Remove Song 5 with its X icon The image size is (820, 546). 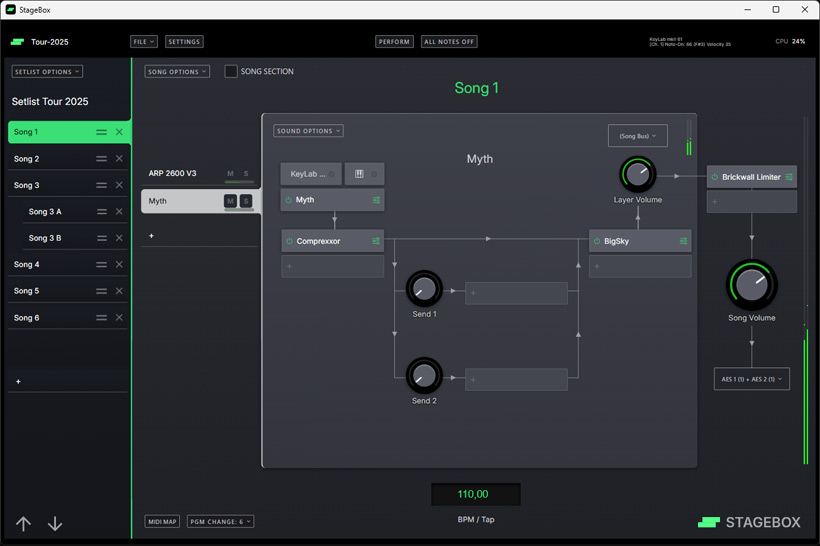pos(119,291)
